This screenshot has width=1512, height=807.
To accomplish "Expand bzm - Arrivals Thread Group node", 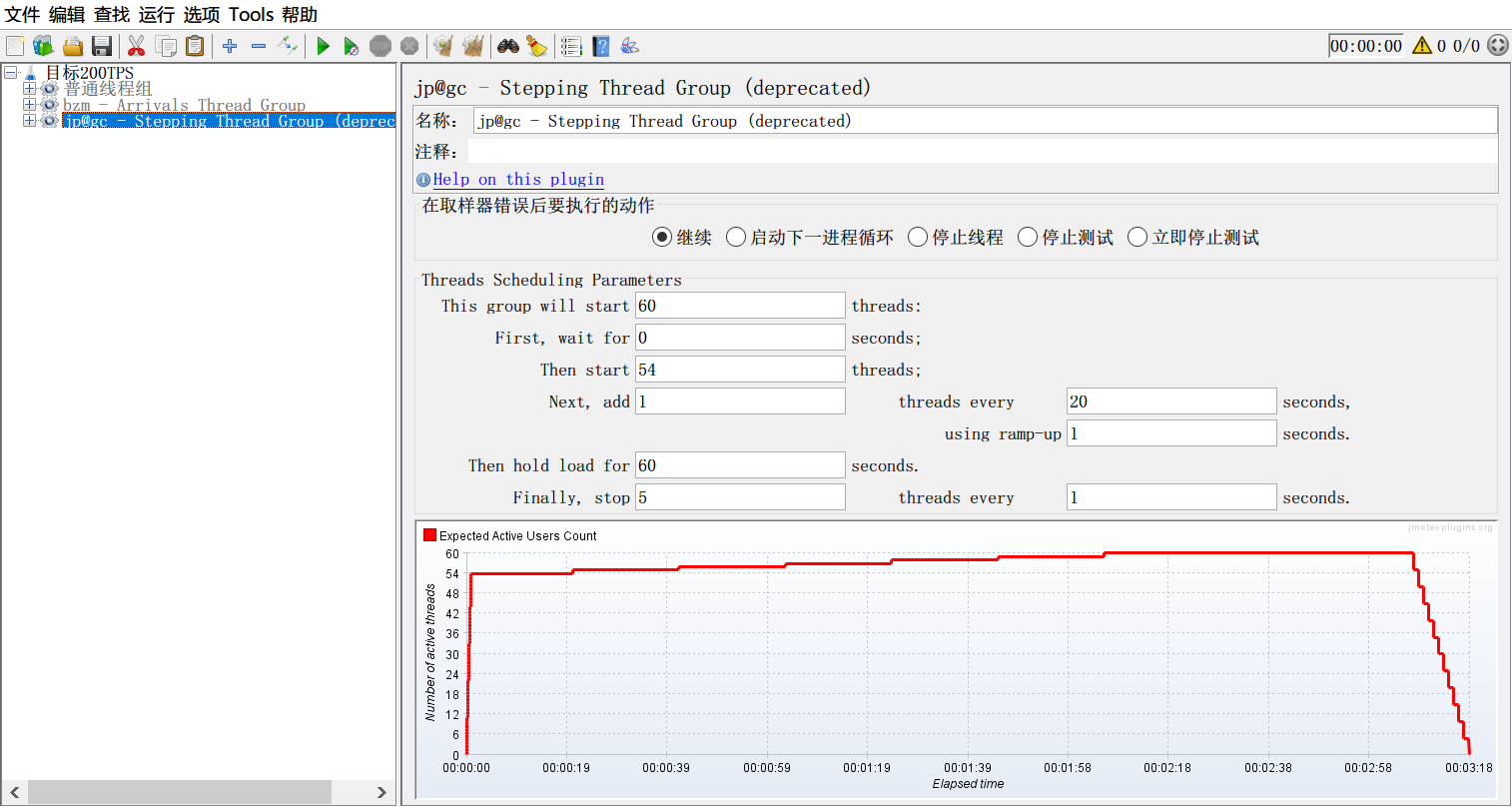I will pos(29,105).
